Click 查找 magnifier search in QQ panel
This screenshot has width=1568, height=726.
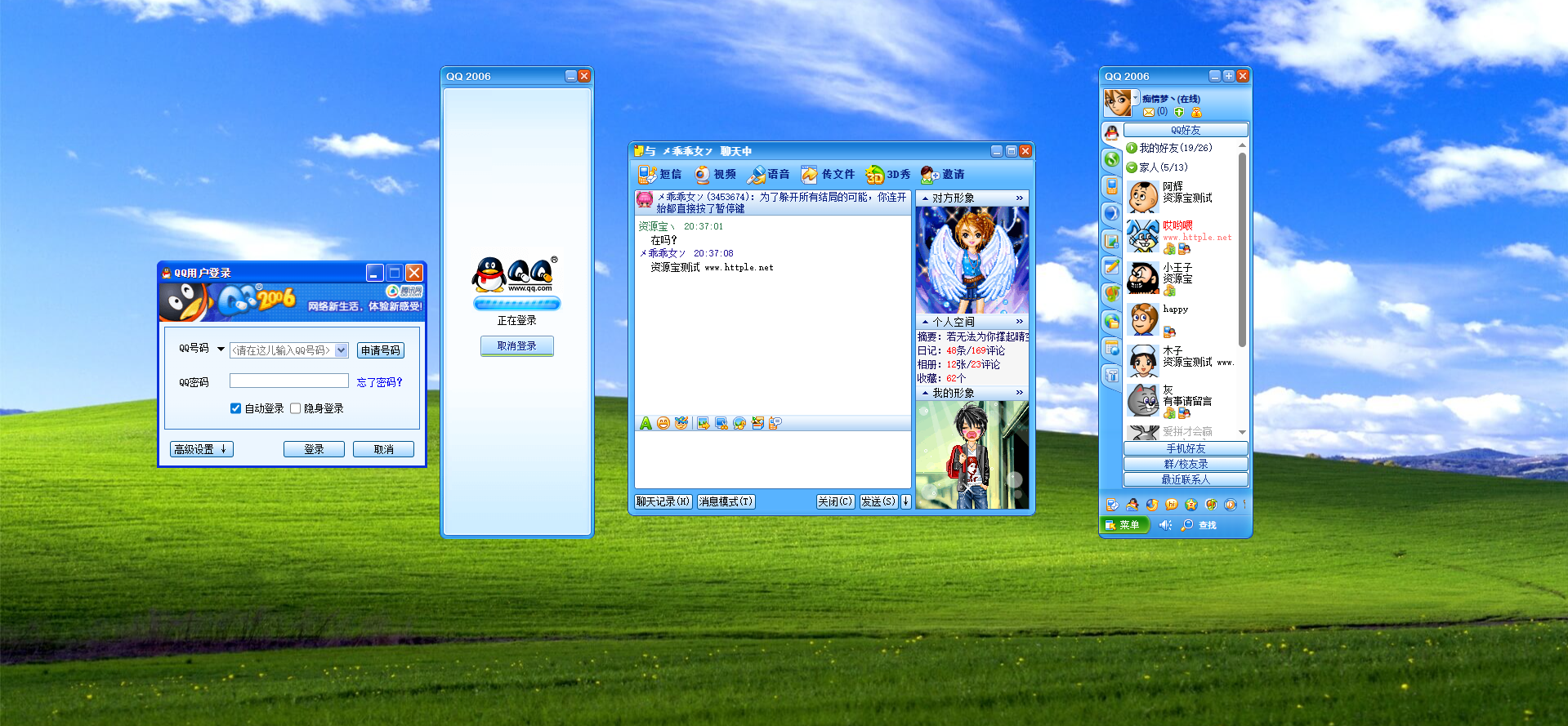(x=1199, y=525)
